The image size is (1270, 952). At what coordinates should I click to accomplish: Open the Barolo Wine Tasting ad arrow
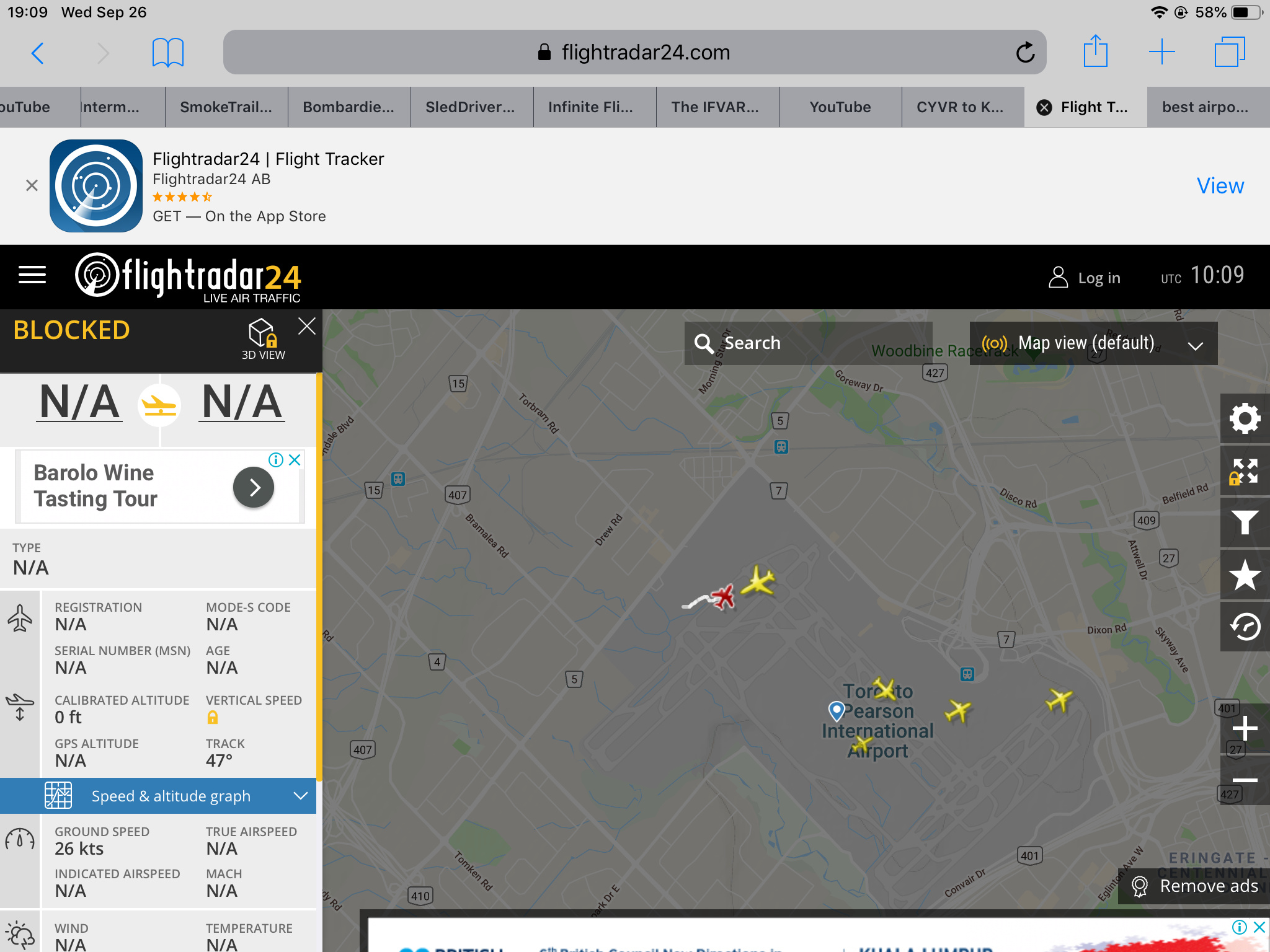coord(254,488)
